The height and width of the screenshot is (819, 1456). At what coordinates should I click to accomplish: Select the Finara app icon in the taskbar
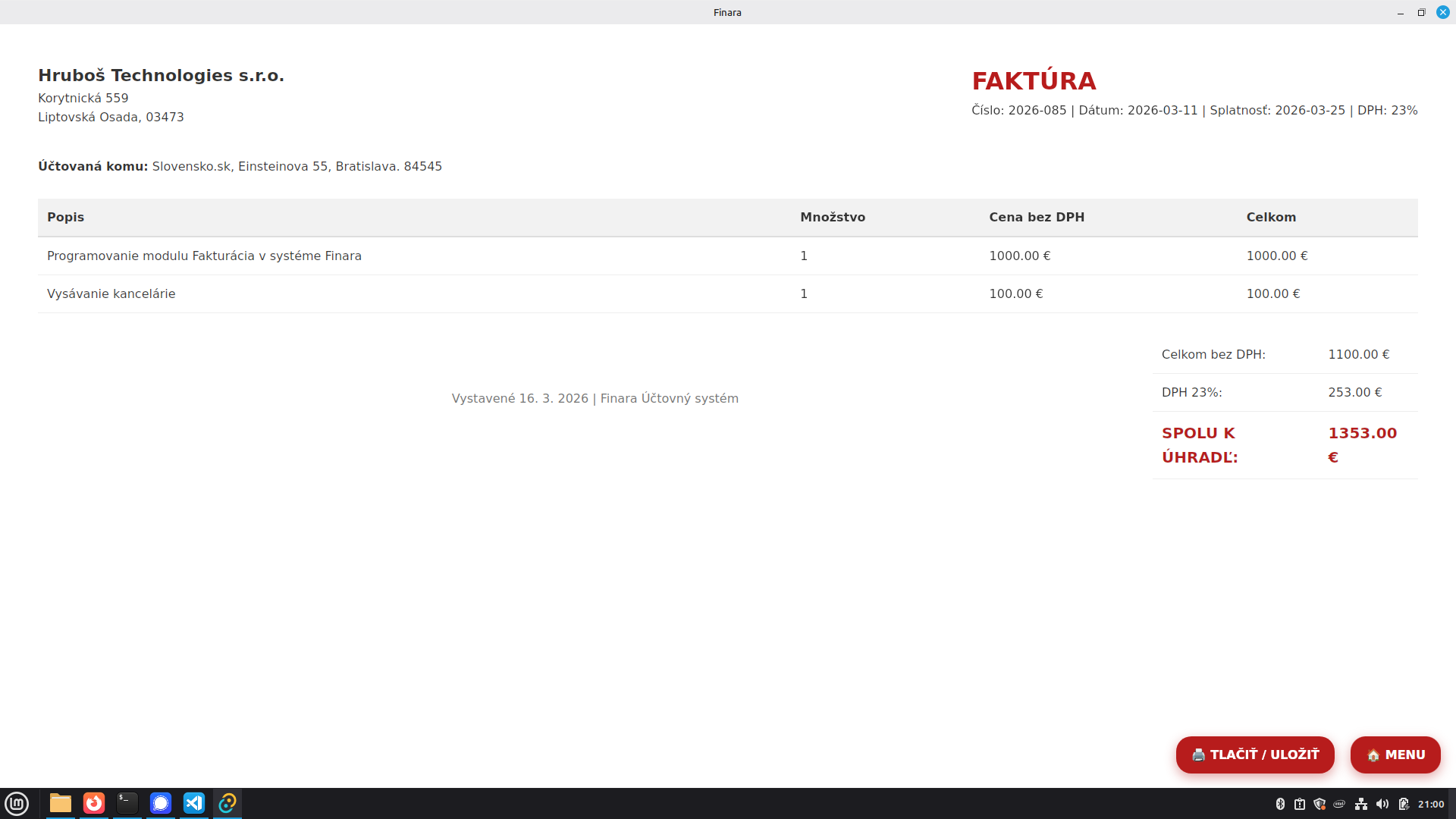(227, 803)
